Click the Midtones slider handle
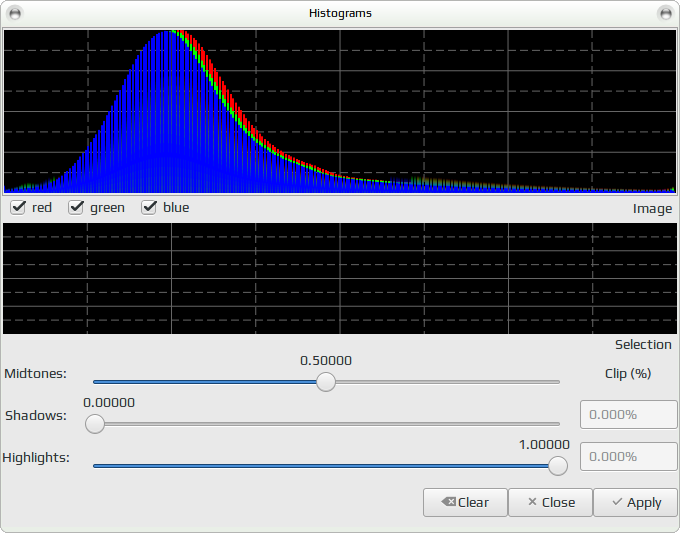Image resolution: width=680 pixels, height=533 pixels. tap(326, 382)
